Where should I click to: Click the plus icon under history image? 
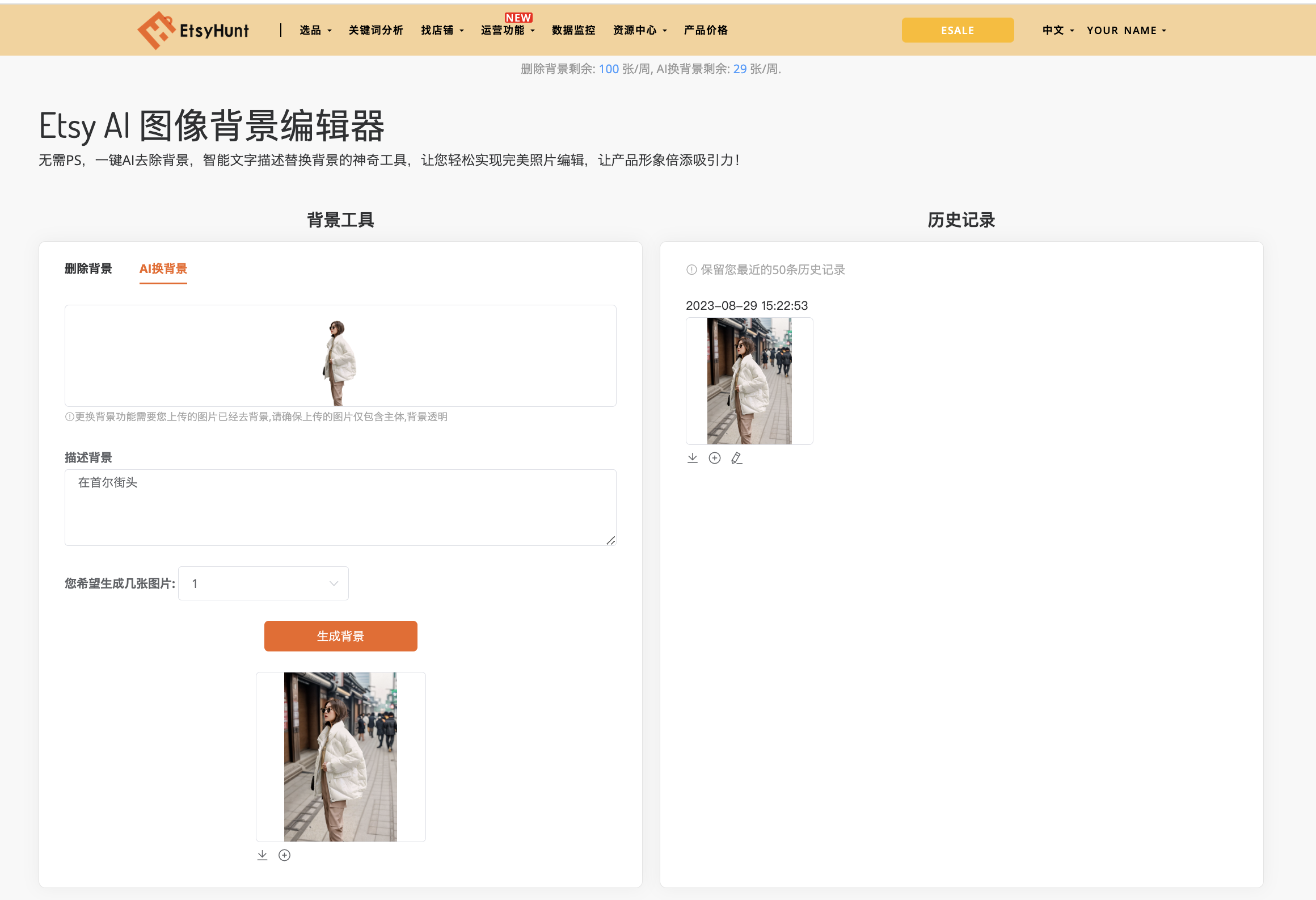(x=715, y=458)
